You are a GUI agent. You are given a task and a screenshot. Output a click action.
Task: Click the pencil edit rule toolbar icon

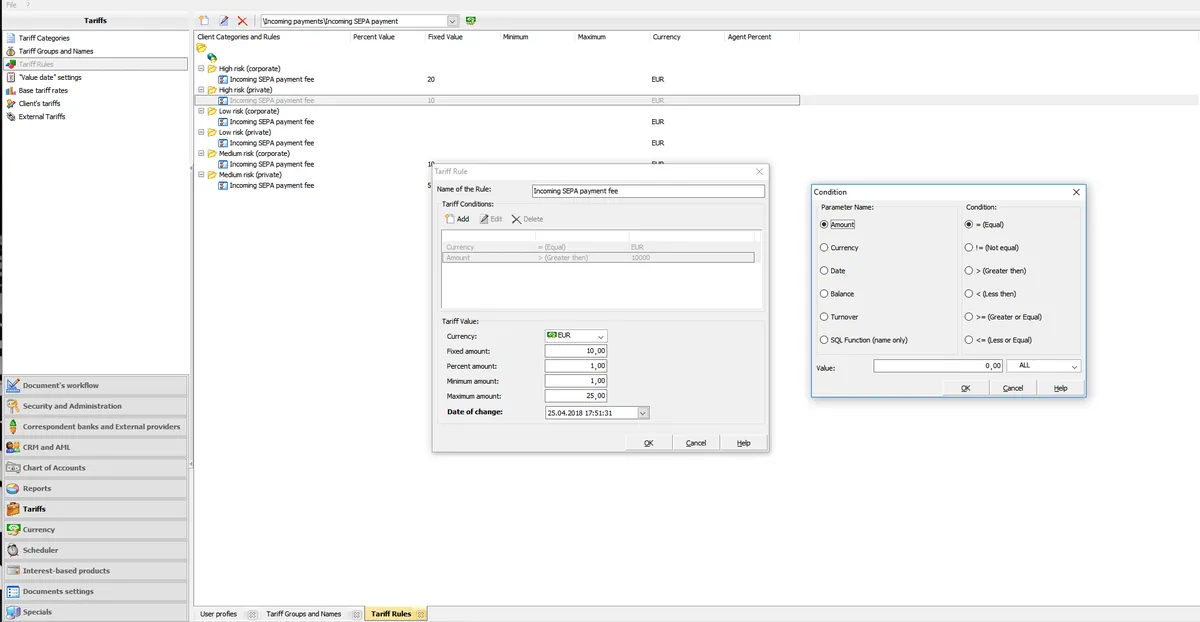[223, 20]
